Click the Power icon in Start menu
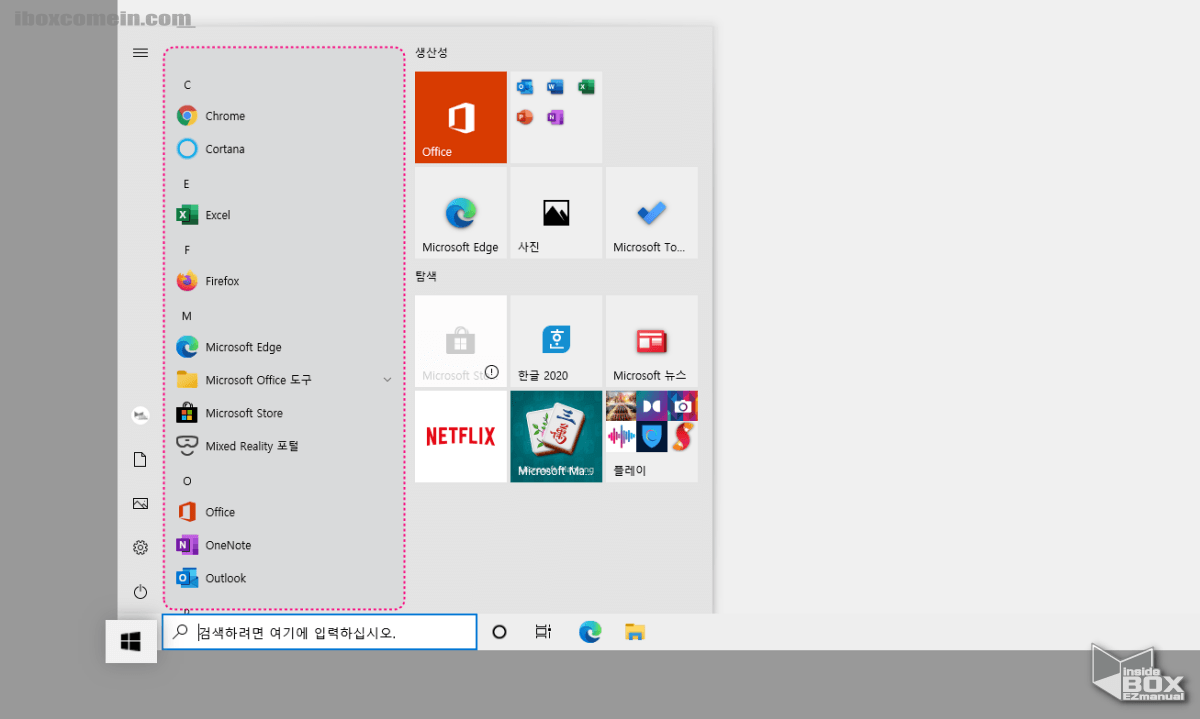This screenshot has height=719, width=1200. coord(140,591)
